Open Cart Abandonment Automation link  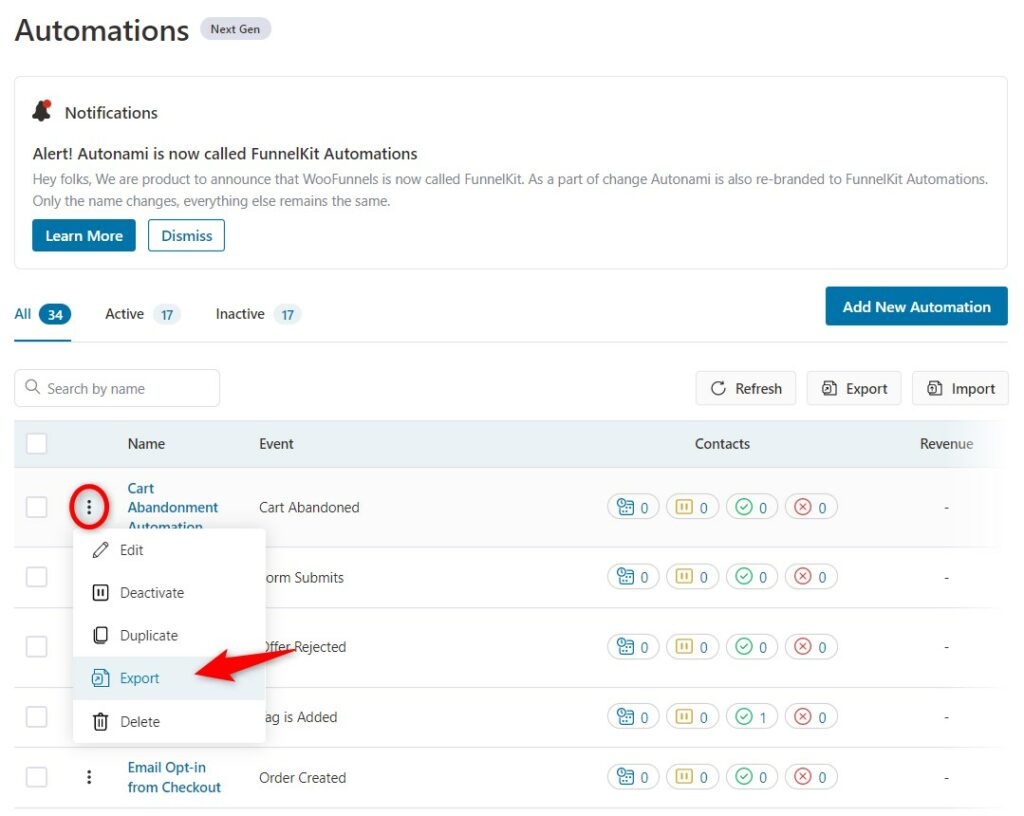point(172,507)
